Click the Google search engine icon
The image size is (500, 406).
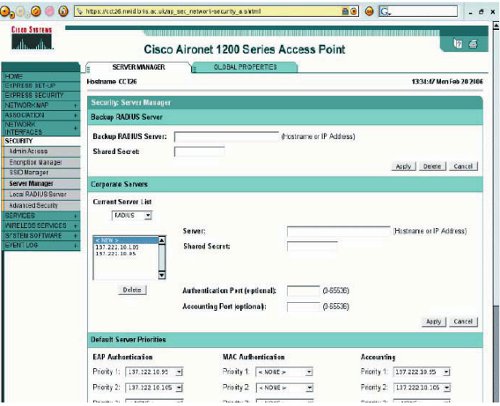coord(384,12)
